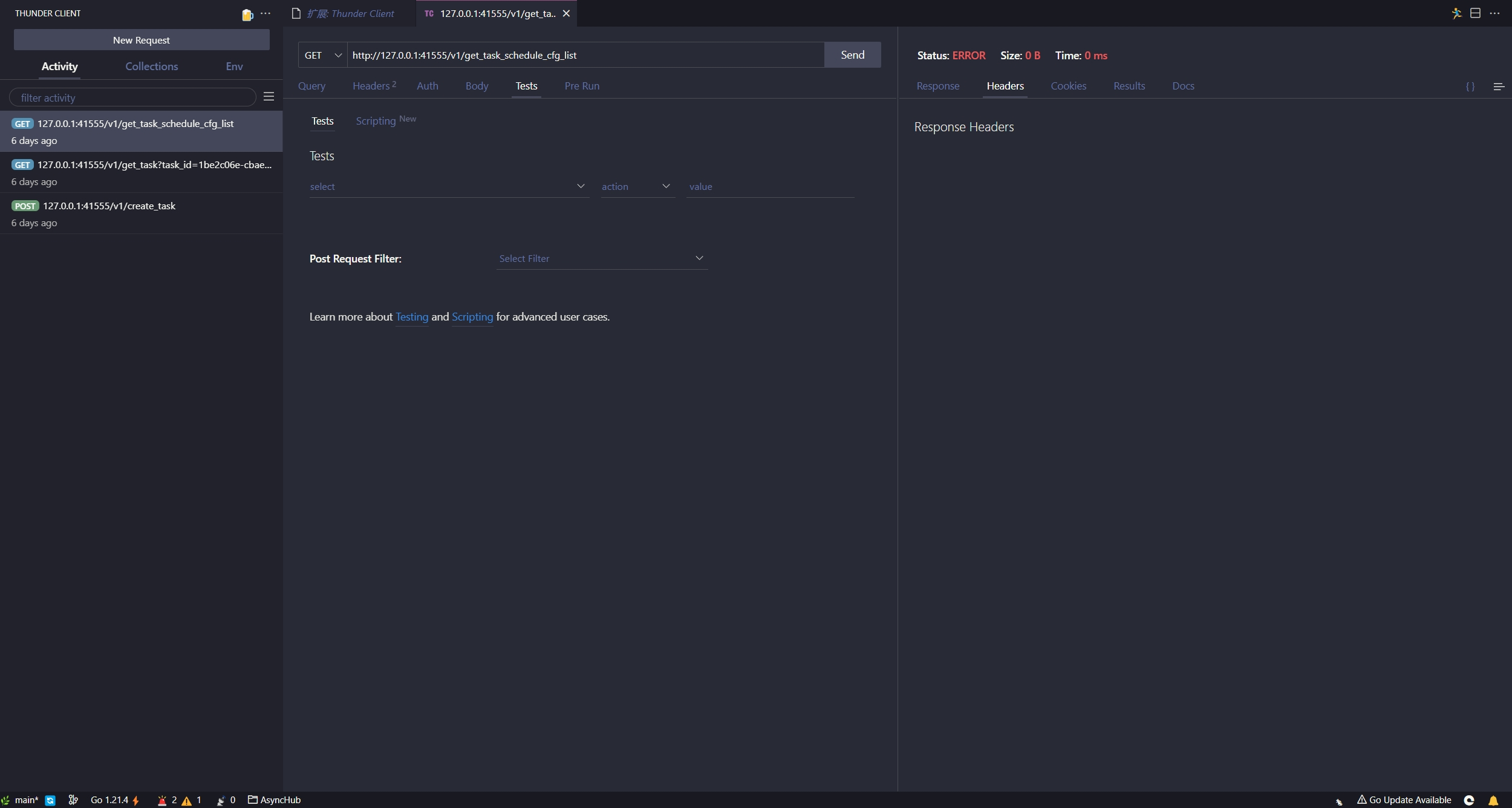The width and height of the screenshot is (1512, 808).
Task: Toggle split editor layout icon
Action: [1475, 13]
